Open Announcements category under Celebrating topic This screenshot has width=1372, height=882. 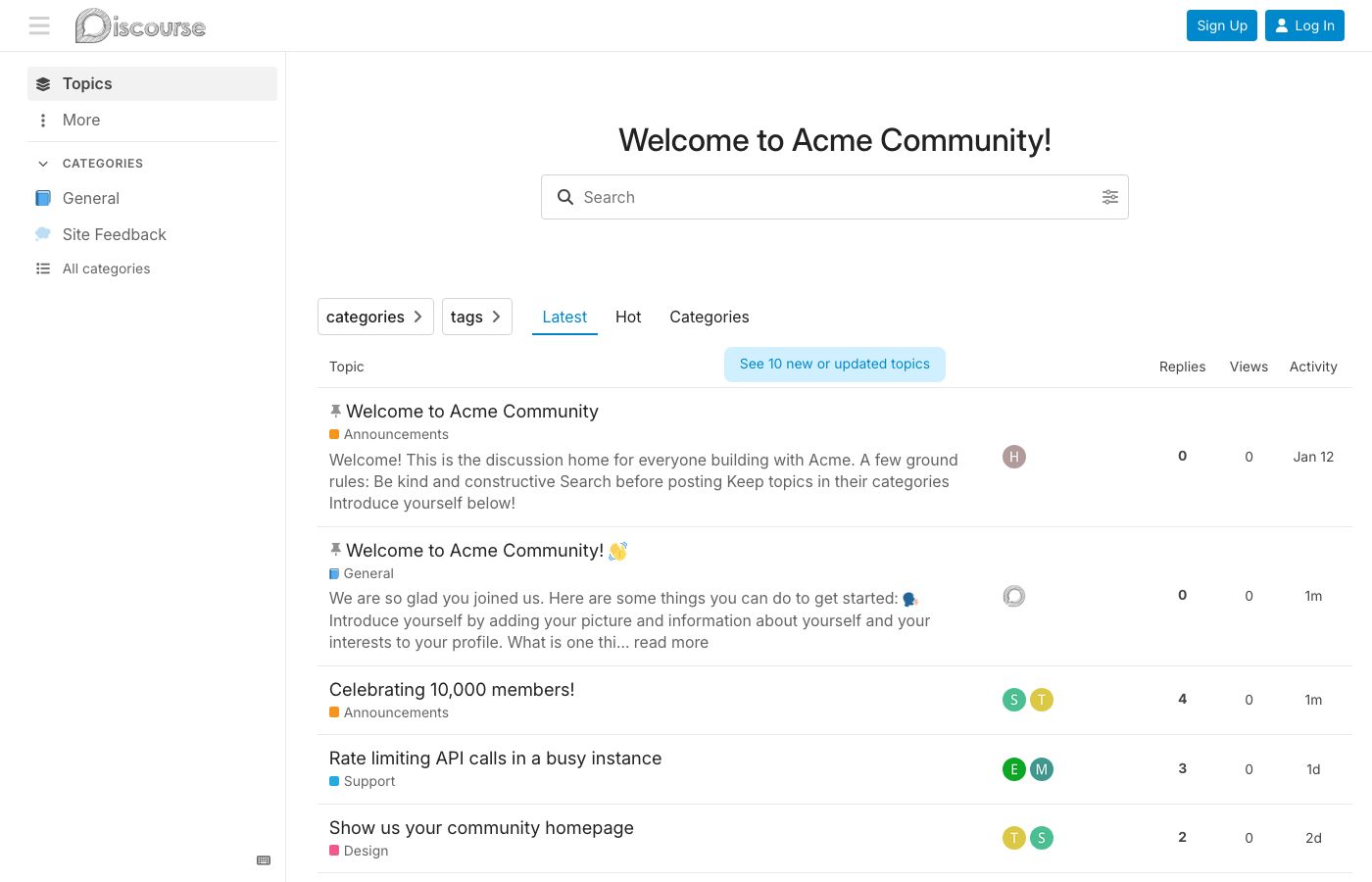[389, 713]
